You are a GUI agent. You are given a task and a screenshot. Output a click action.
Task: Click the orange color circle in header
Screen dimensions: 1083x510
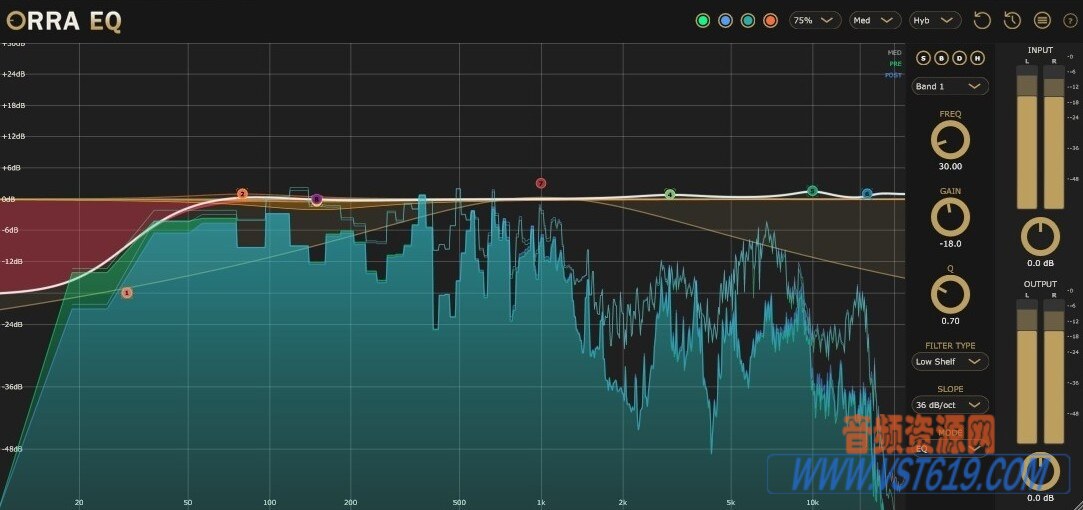770,21
